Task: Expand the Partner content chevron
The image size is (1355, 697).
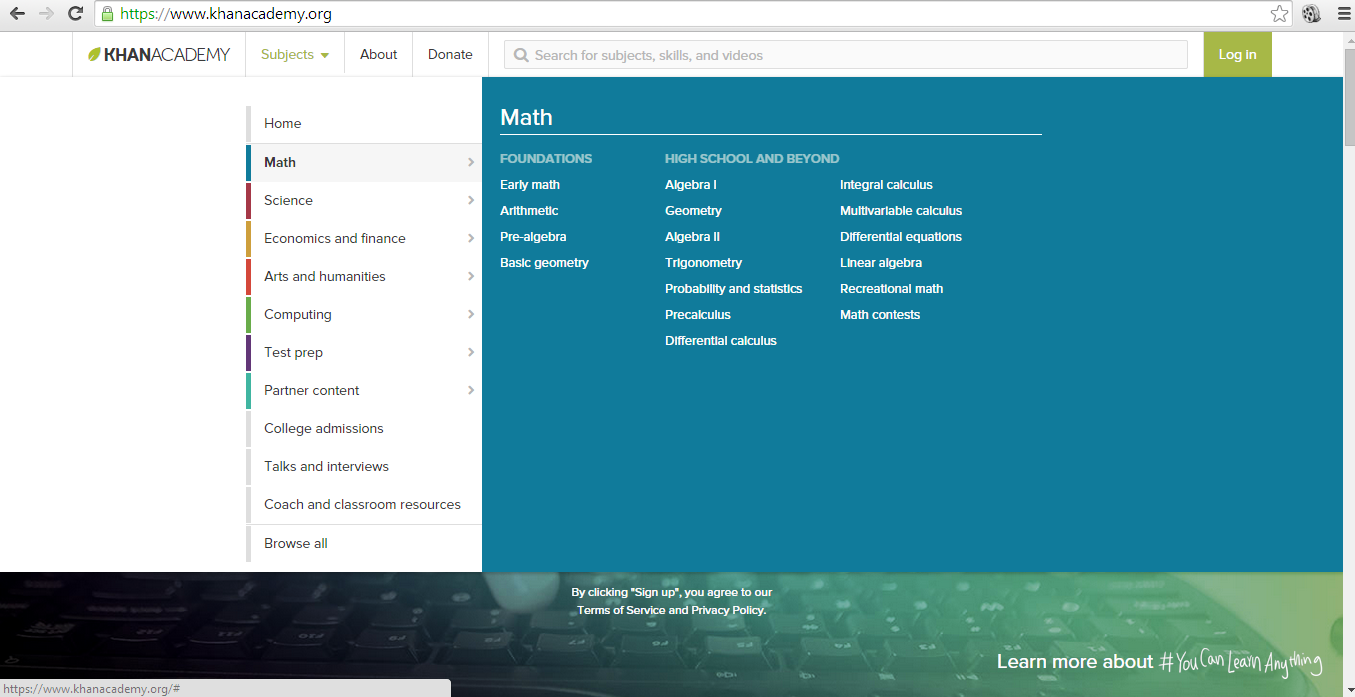Action: click(x=470, y=390)
